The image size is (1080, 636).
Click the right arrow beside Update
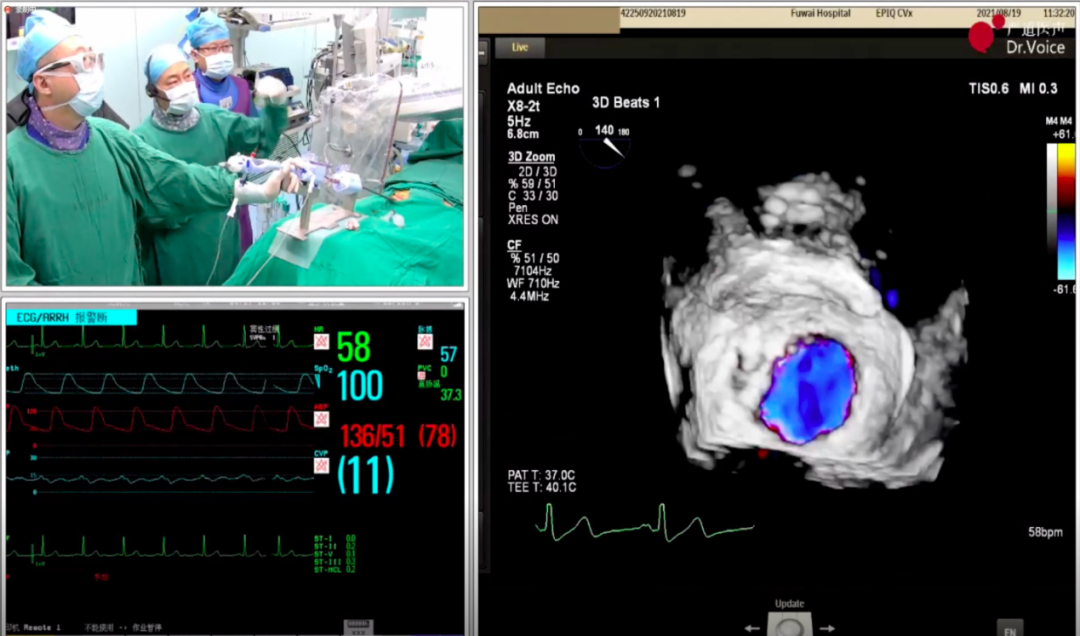pyautogui.click(x=826, y=627)
